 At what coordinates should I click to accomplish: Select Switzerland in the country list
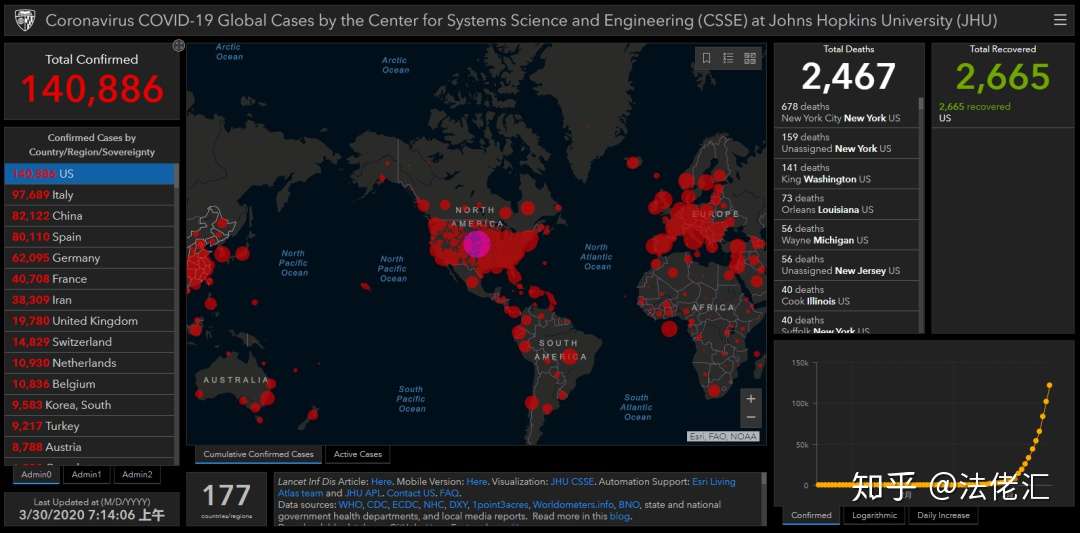[90, 342]
